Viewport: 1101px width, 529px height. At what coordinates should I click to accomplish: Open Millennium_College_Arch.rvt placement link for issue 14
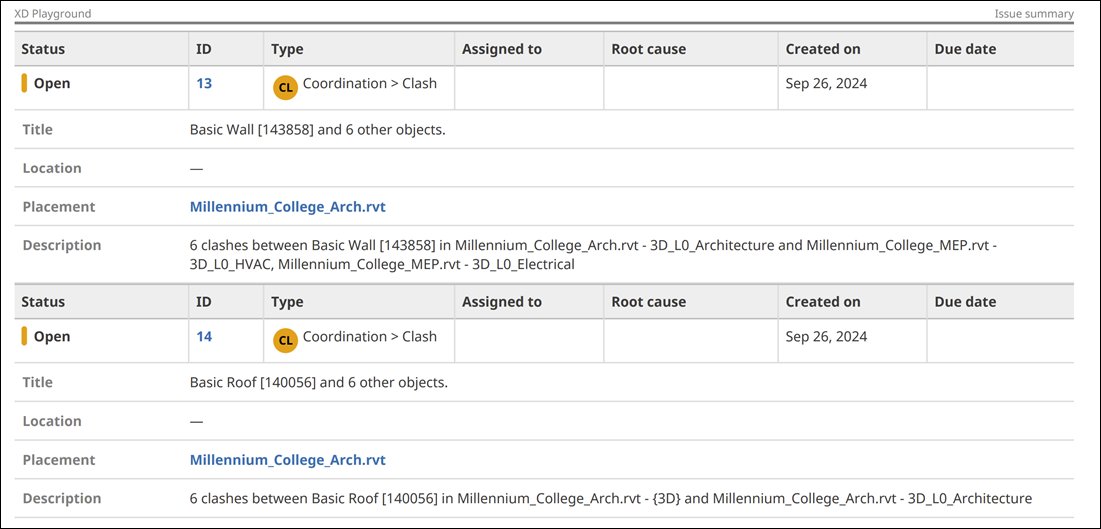287,460
